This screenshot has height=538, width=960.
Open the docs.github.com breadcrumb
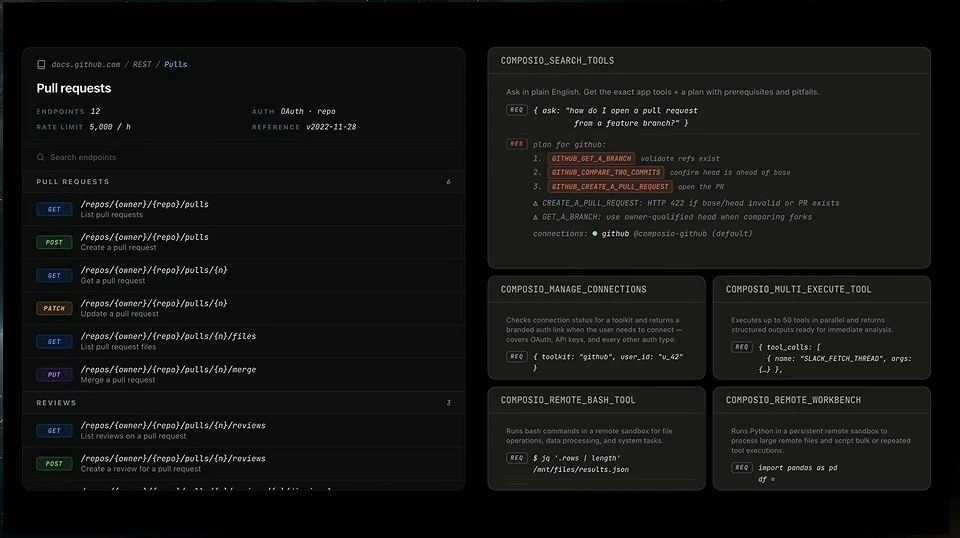click(x=86, y=64)
